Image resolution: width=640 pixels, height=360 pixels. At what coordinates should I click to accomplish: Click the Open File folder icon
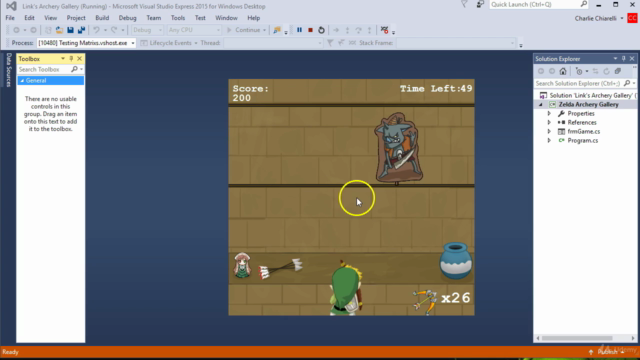[x=59, y=30]
